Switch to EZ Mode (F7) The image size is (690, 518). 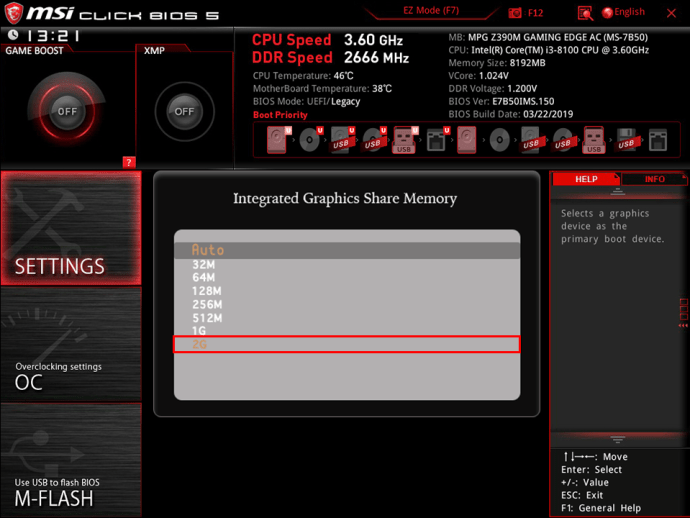[431, 11]
